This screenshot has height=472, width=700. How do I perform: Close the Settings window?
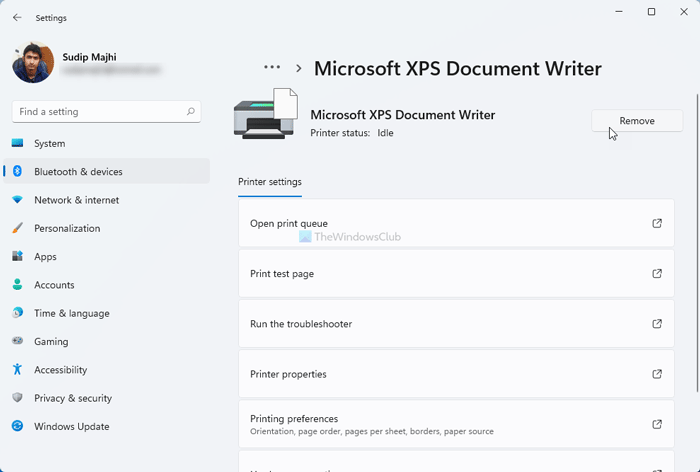point(684,12)
